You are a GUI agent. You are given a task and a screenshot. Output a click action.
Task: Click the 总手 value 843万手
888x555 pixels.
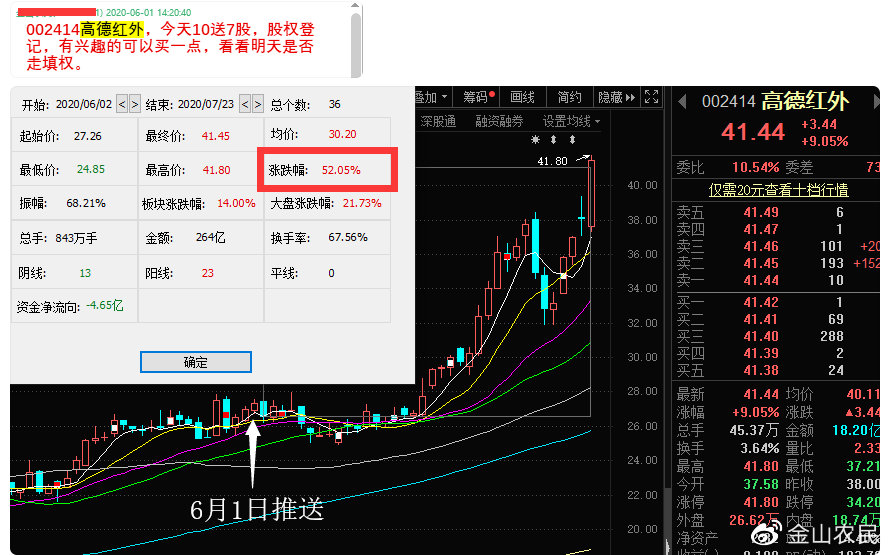(76, 238)
